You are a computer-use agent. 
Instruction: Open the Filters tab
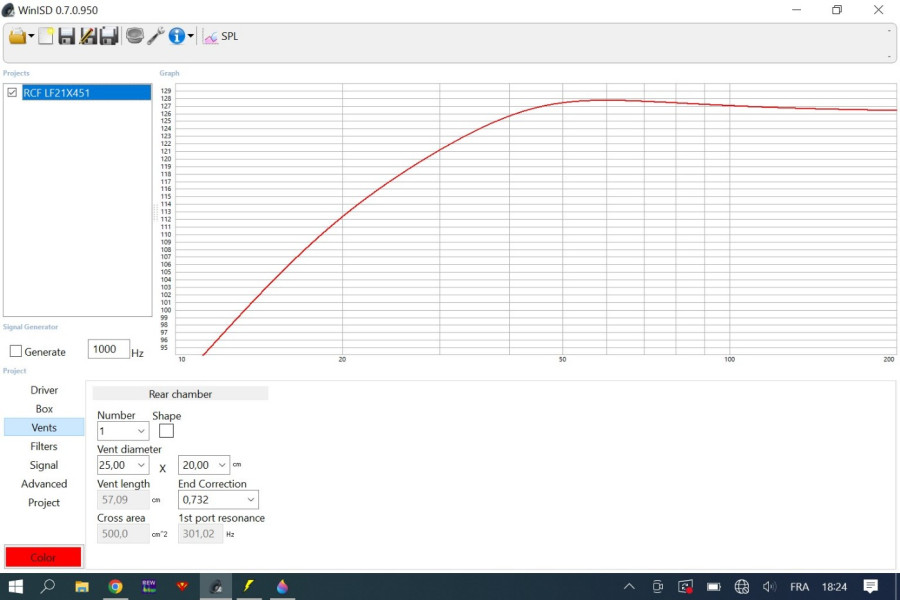(44, 446)
